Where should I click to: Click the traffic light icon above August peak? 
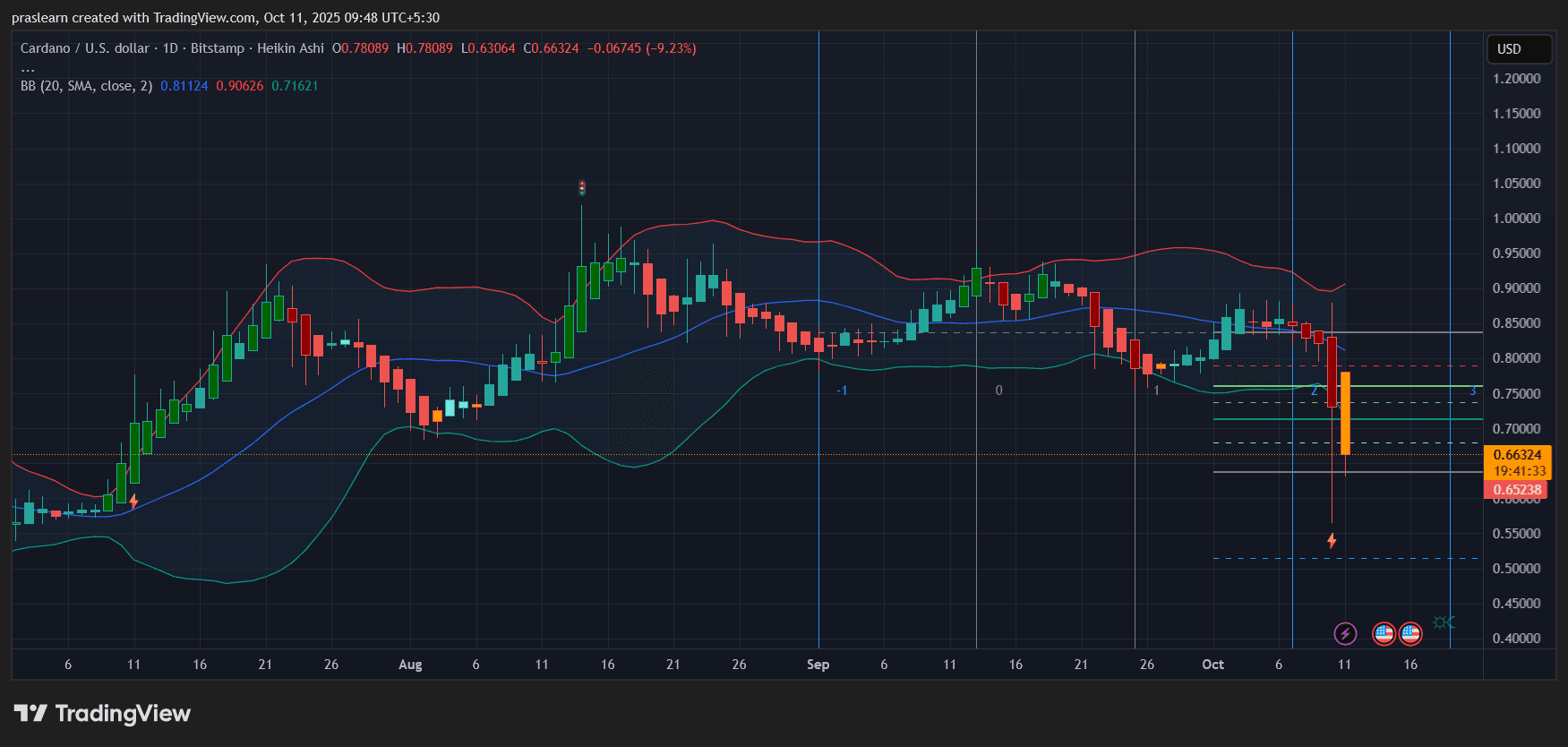point(581,188)
